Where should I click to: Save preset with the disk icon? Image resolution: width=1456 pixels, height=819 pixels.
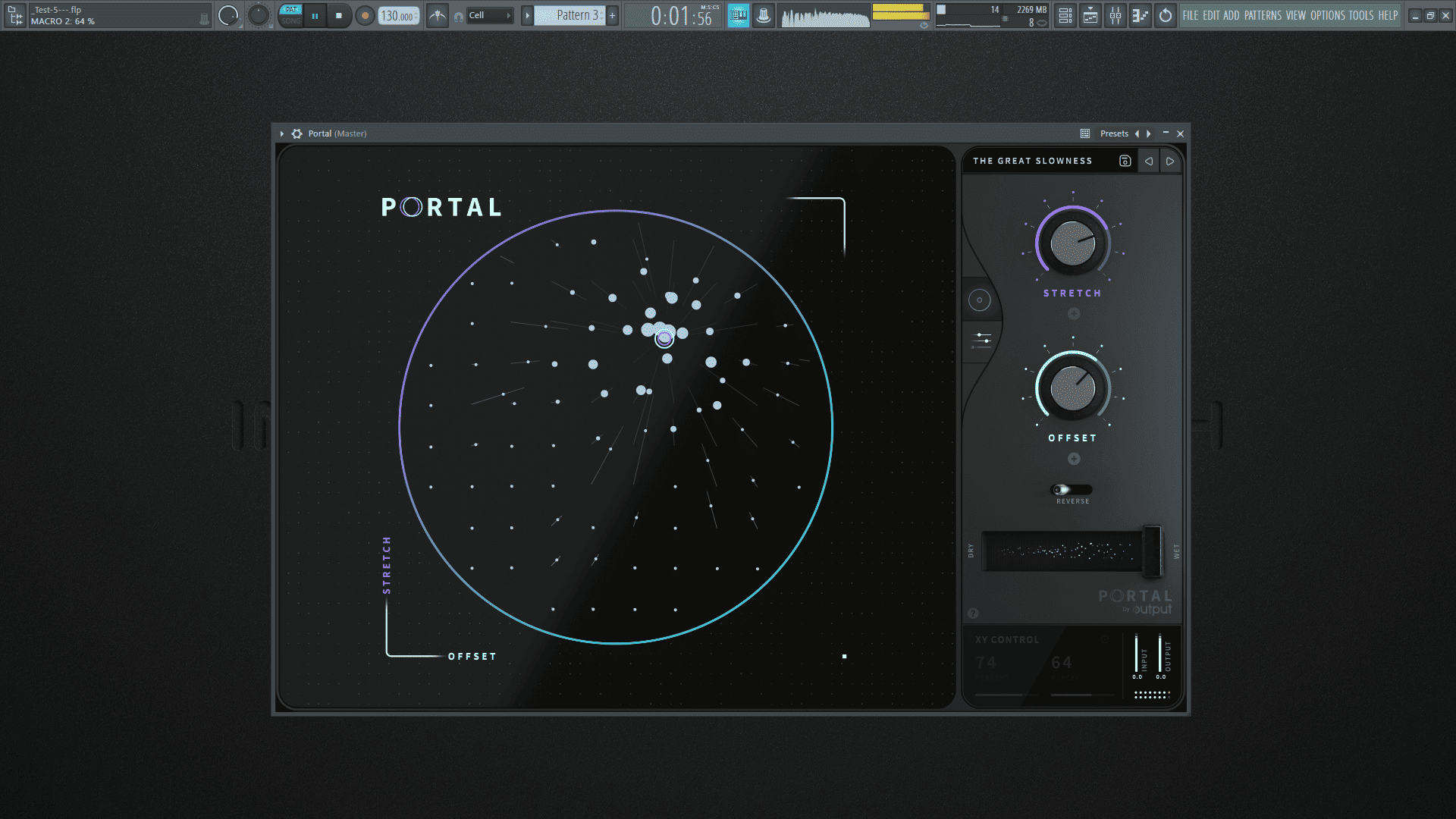1125,161
